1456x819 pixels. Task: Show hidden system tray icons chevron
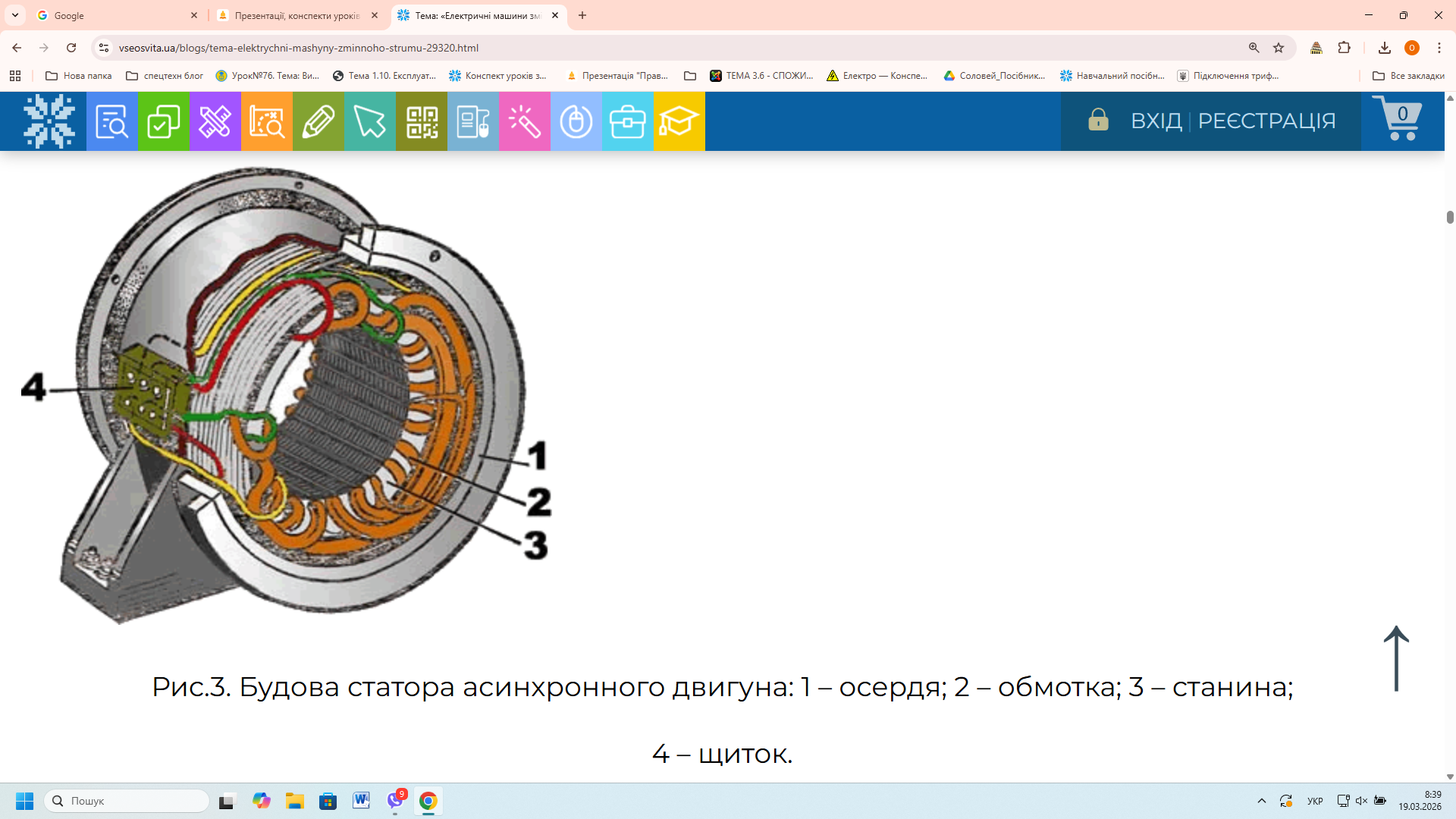[x=1262, y=801]
